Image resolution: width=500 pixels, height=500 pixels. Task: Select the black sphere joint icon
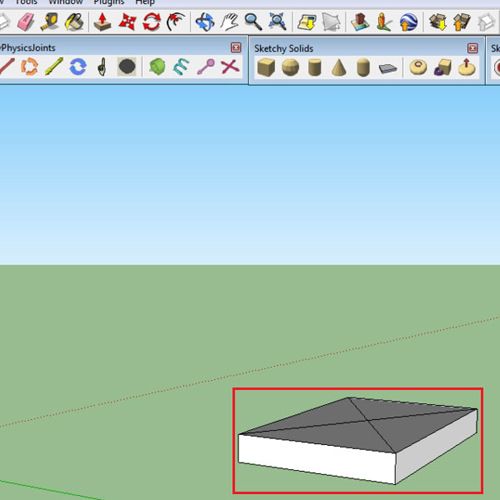[127, 66]
